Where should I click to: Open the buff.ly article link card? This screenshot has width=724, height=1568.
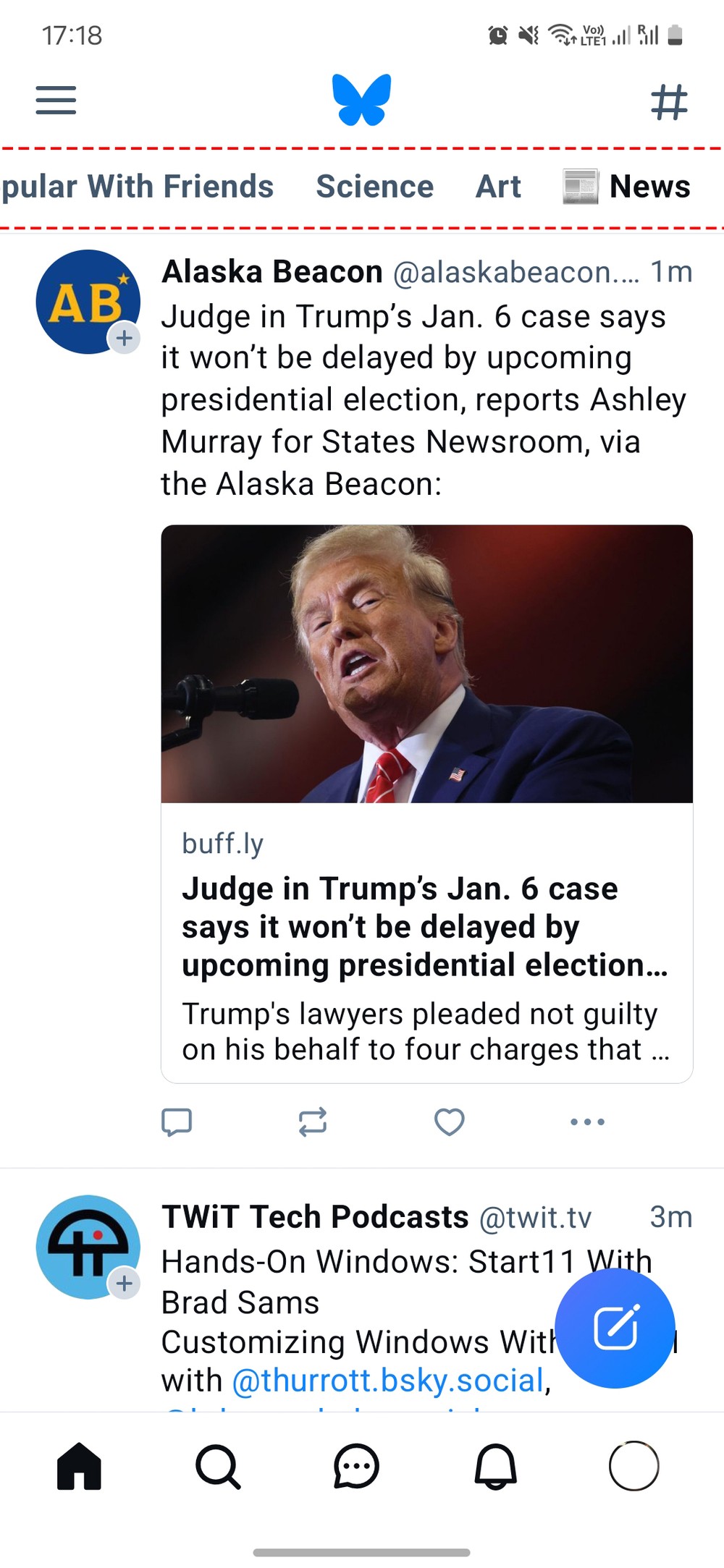coord(427,804)
